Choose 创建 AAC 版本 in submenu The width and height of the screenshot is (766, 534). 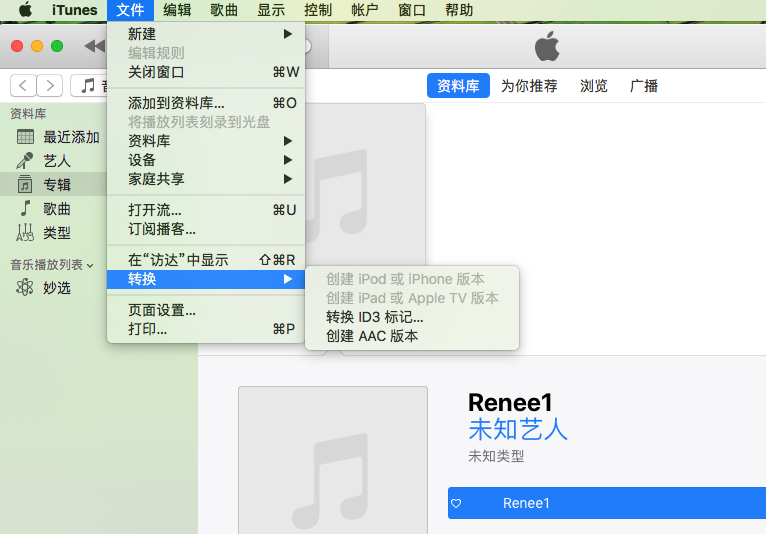tap(412, 336)
